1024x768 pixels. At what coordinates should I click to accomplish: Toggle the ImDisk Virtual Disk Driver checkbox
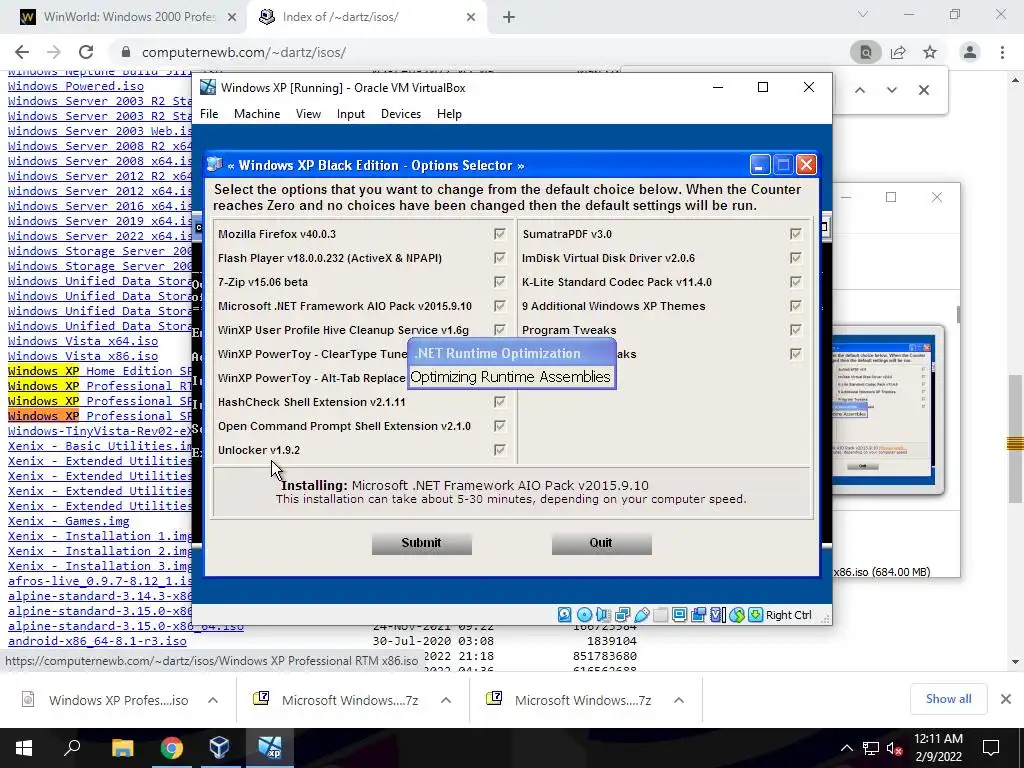pyautogui.click(x=795, y=258)
